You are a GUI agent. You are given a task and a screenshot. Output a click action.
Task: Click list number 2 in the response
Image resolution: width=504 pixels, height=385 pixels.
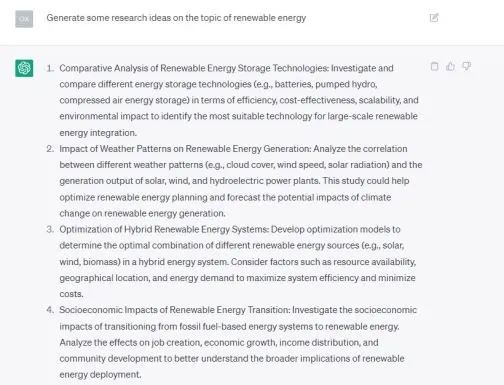[50, 149]
